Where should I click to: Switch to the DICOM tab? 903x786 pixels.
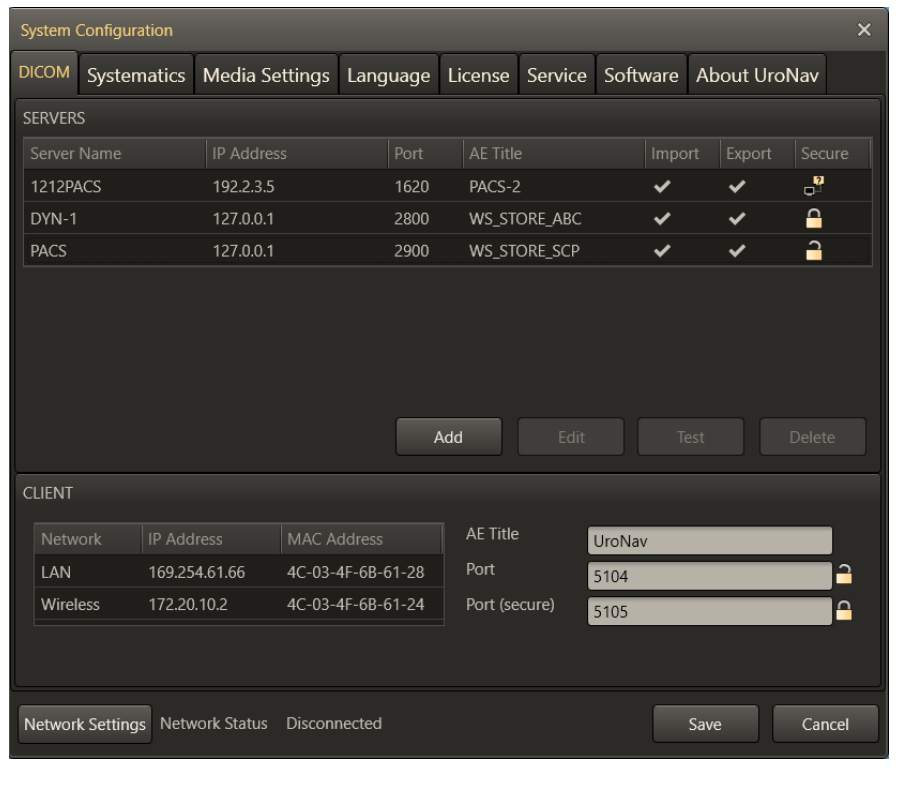[x=44, y=73]
